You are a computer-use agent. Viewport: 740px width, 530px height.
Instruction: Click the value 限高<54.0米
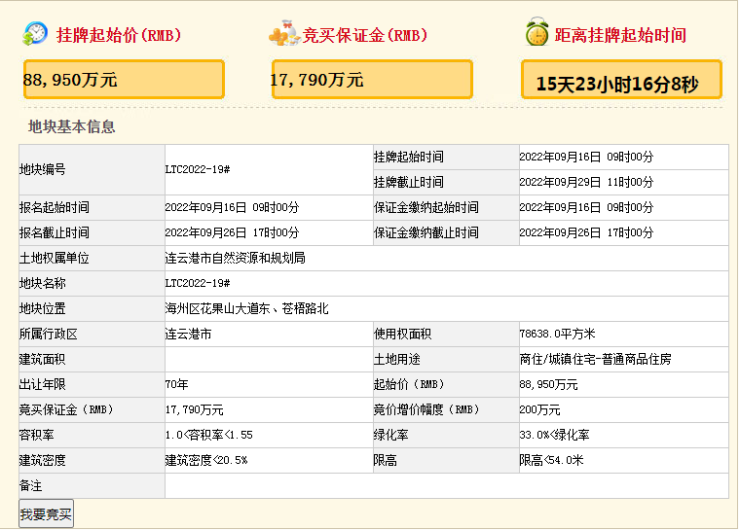click(x=551, y=461)
